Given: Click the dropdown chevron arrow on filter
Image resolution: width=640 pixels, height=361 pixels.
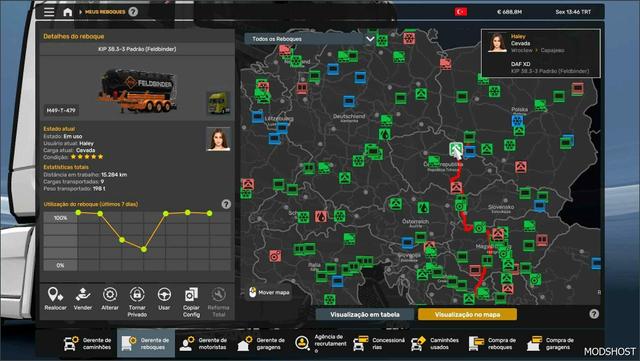Looking at the screenshot, I should coord(370,39).
